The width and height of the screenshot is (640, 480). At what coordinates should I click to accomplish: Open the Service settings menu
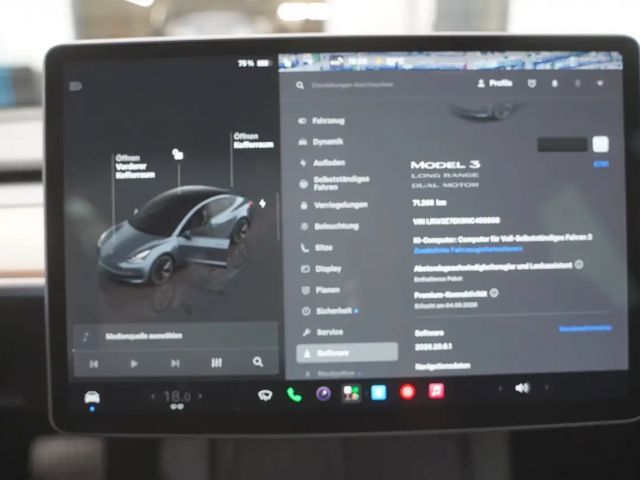(x=323, y=332)
